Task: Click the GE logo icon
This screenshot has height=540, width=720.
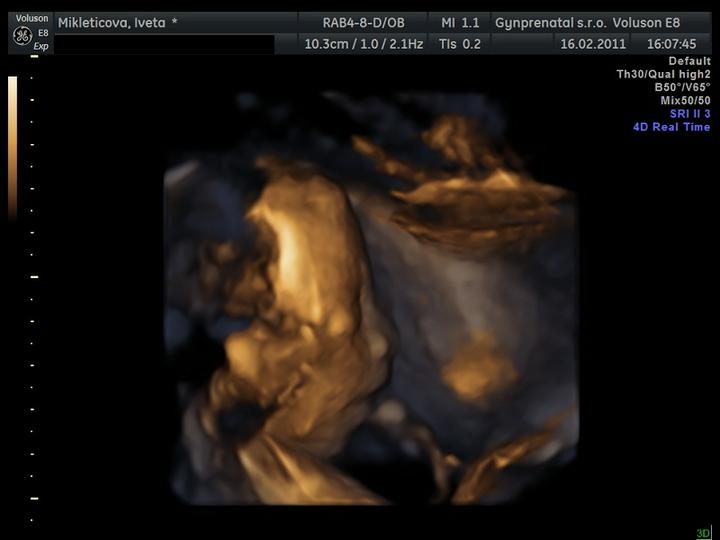Action: click(21, 35)
